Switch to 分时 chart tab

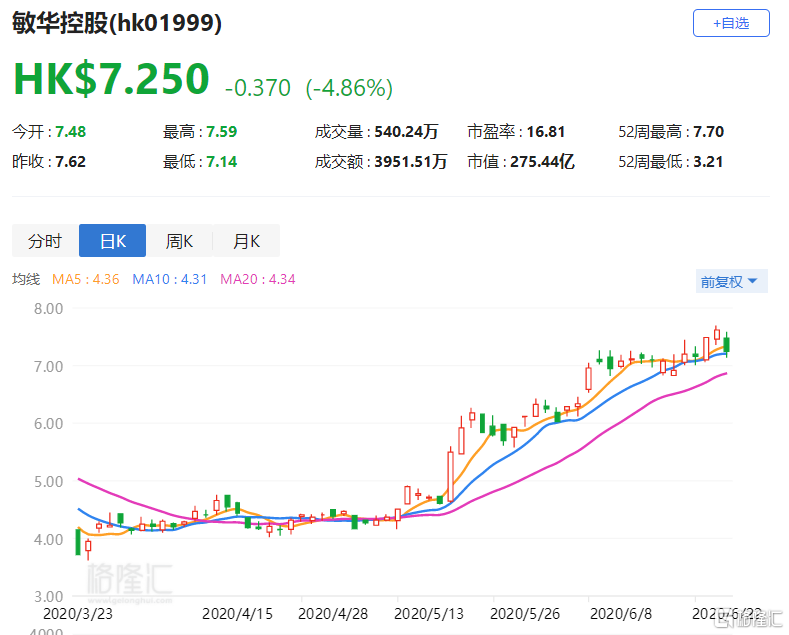point(45,241)
